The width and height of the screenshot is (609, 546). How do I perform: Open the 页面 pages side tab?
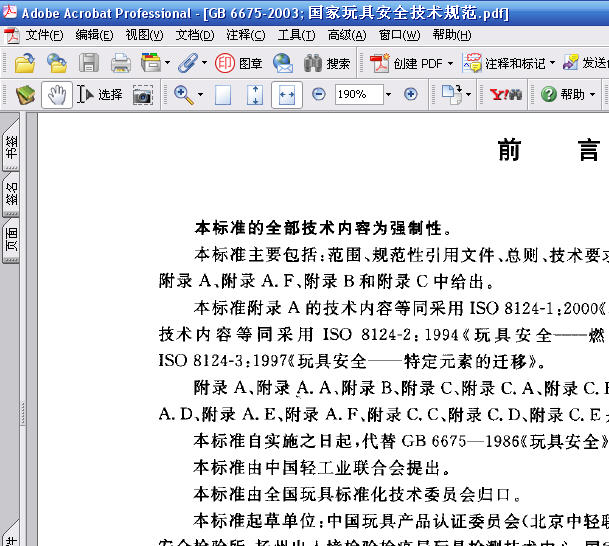11,239
